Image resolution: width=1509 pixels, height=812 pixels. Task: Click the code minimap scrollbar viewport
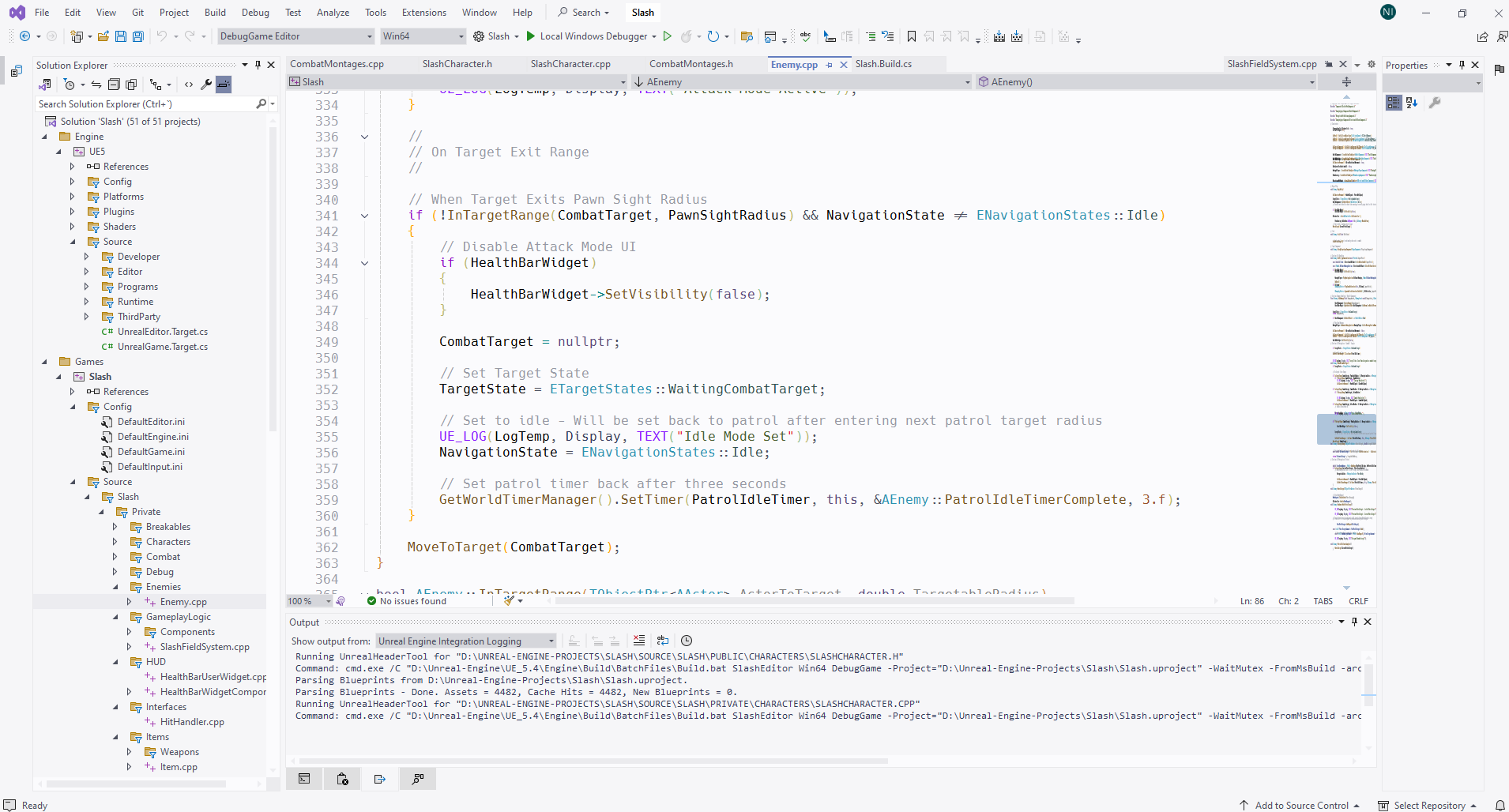click(1346, 429)
